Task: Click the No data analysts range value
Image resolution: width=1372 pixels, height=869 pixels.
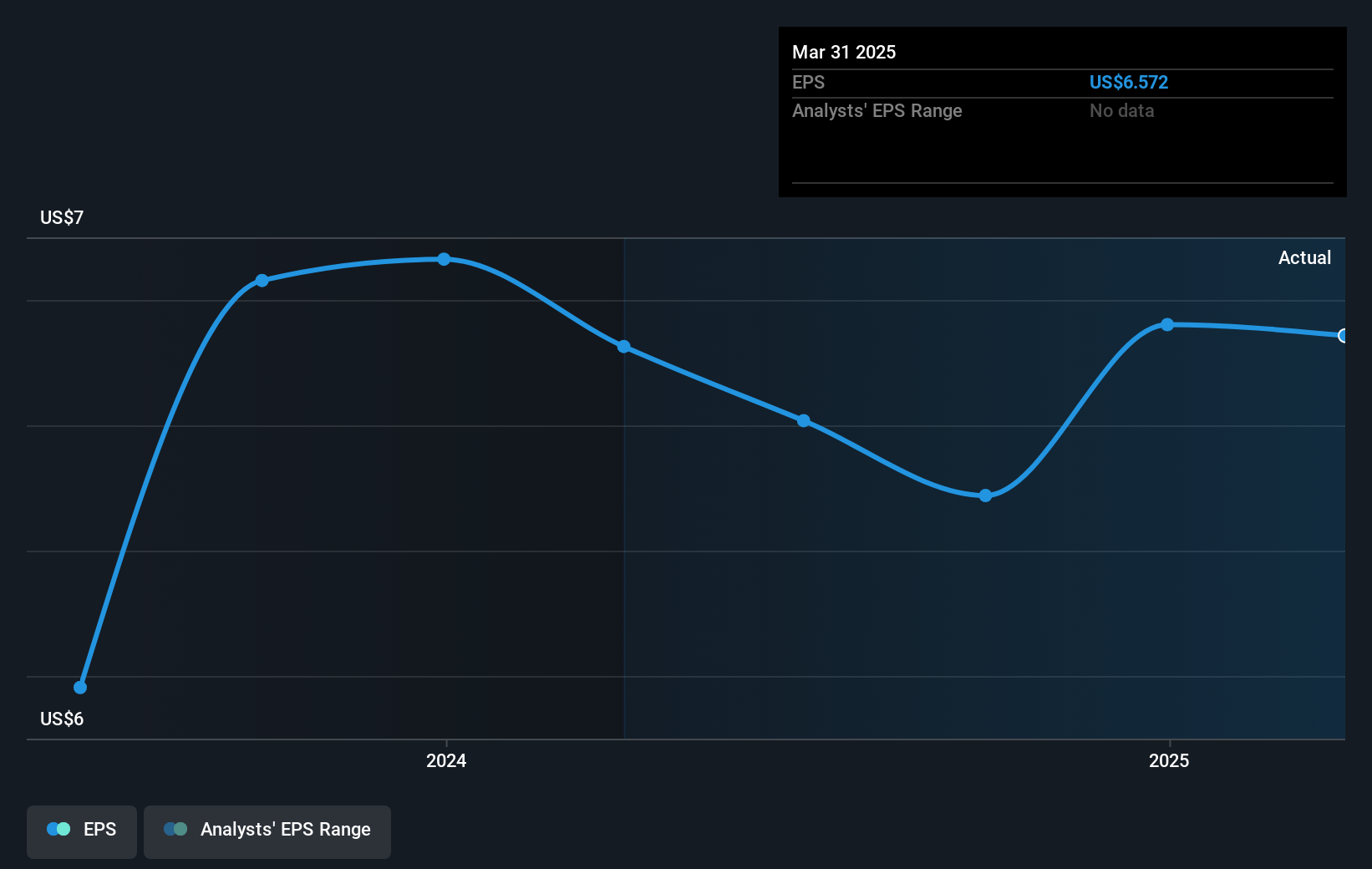Action: coord(1121,110)
